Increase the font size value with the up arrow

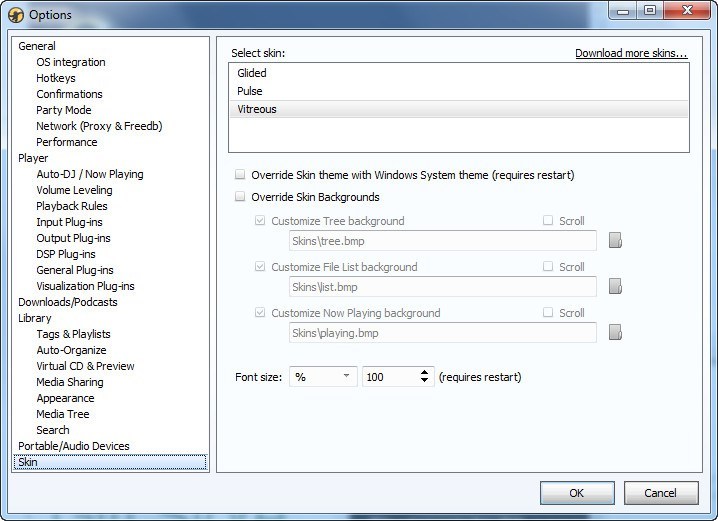424,372
